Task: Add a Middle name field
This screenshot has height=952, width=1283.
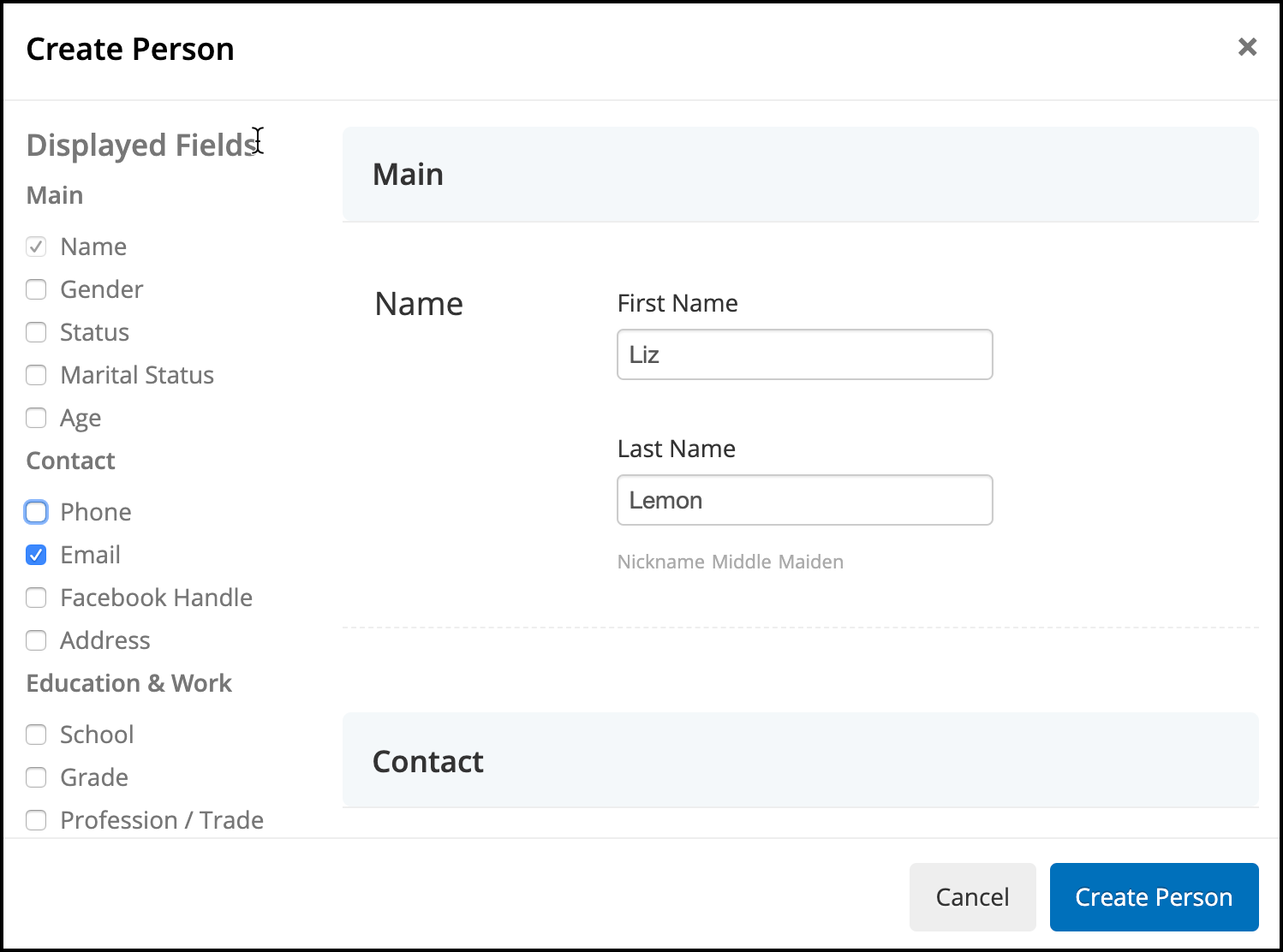Action: pyautogui.click(x=742, y=562)
